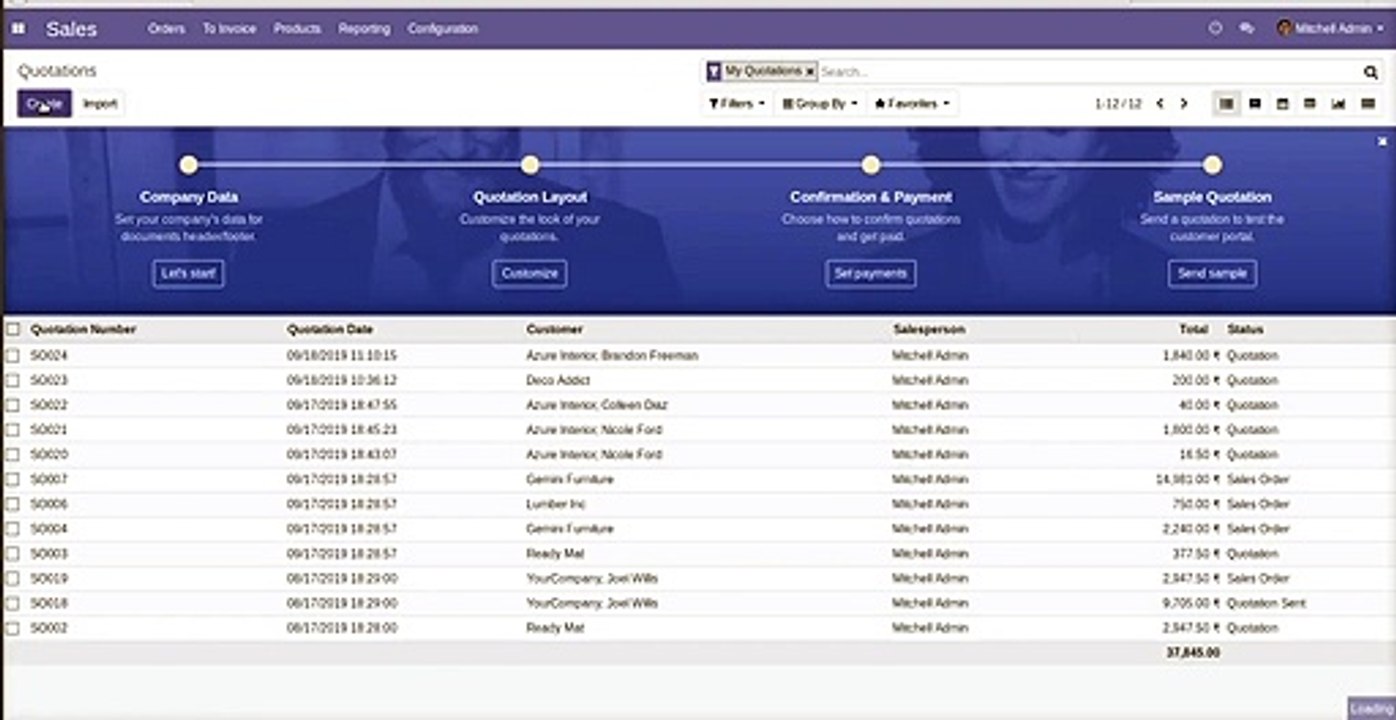1396x720 pixels.
Task: Switch to pivot view
Action: (x=1309, y=104)
